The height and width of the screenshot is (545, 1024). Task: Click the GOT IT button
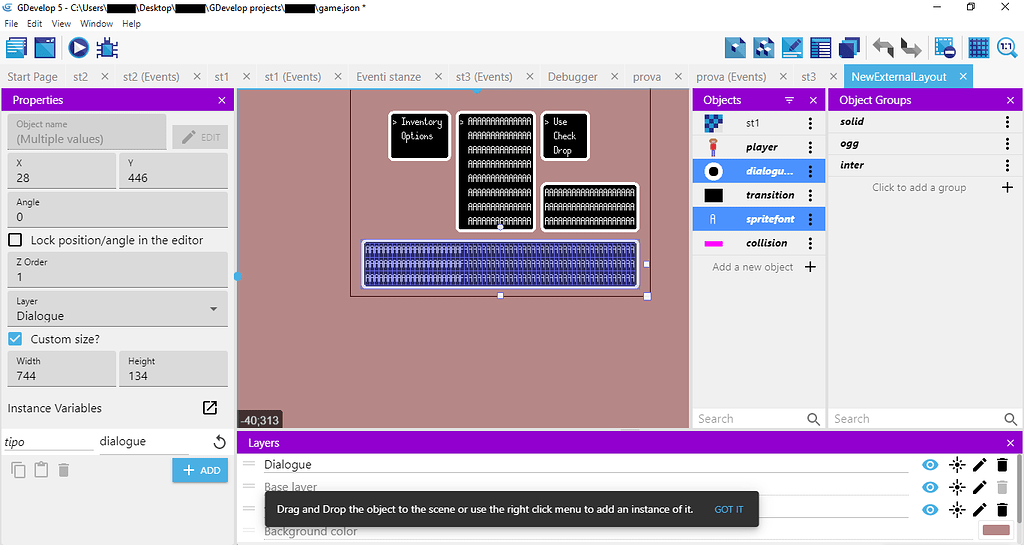click(x=729, y=509)
